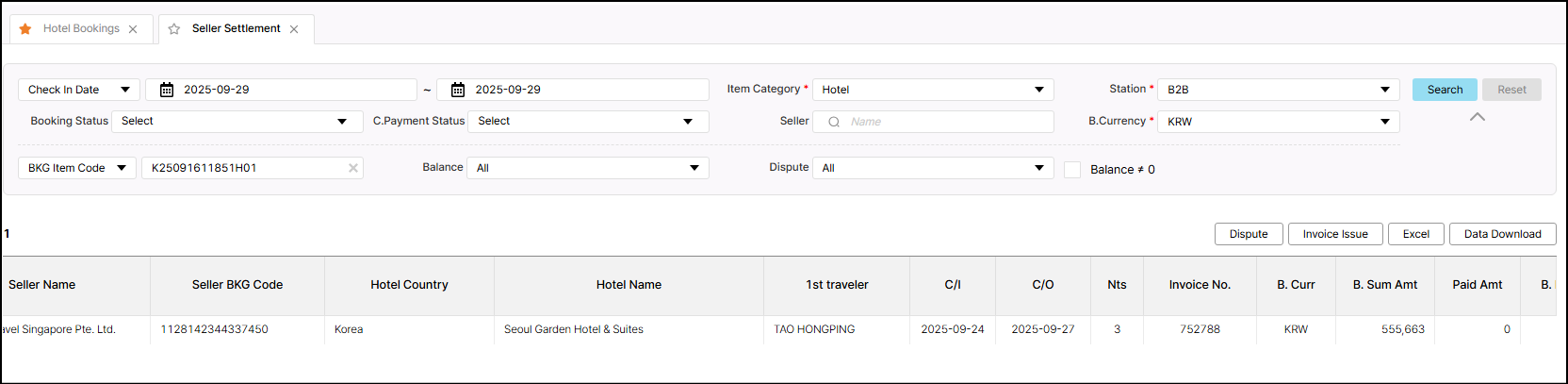The image size is (1568, 384).
Task: Clear the BKG Item Code value
Action: (353, 168)
